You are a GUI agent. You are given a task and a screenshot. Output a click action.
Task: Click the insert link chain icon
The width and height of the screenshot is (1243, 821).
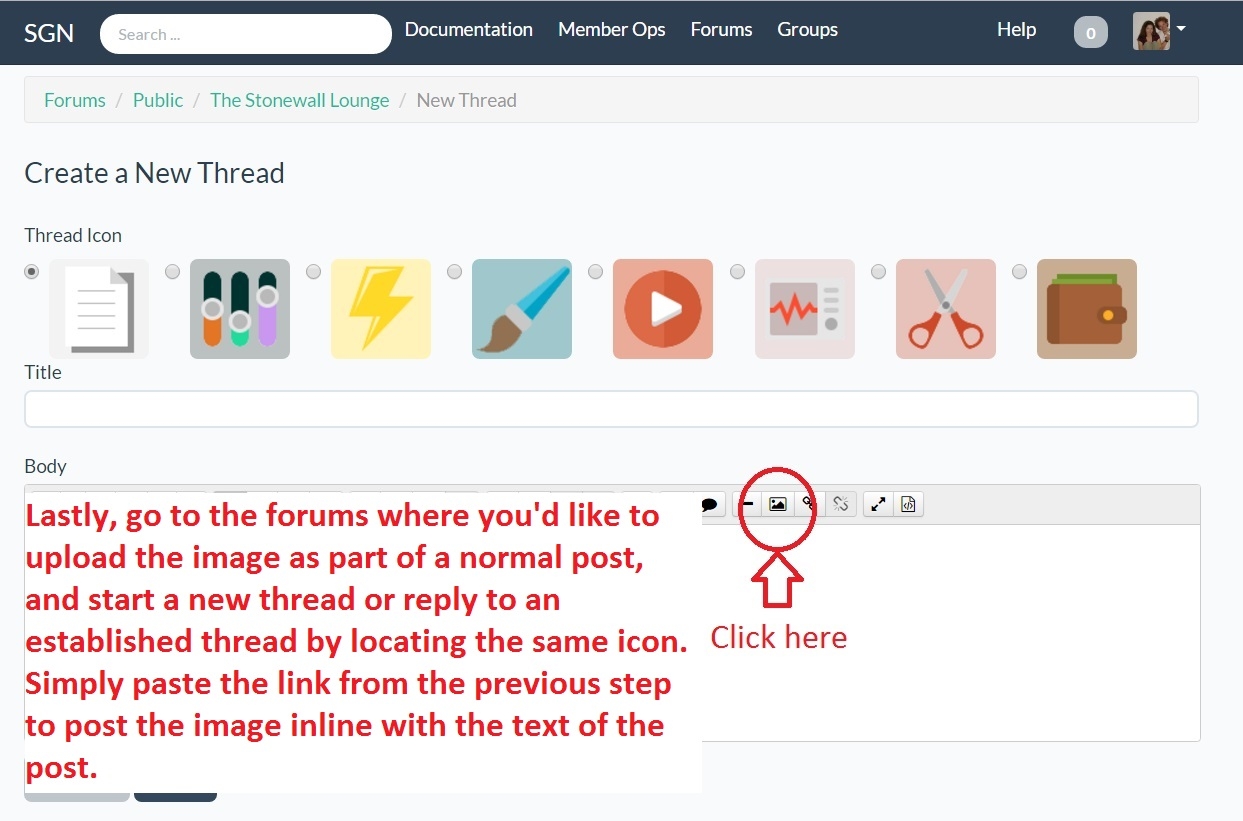pos(808,504)
